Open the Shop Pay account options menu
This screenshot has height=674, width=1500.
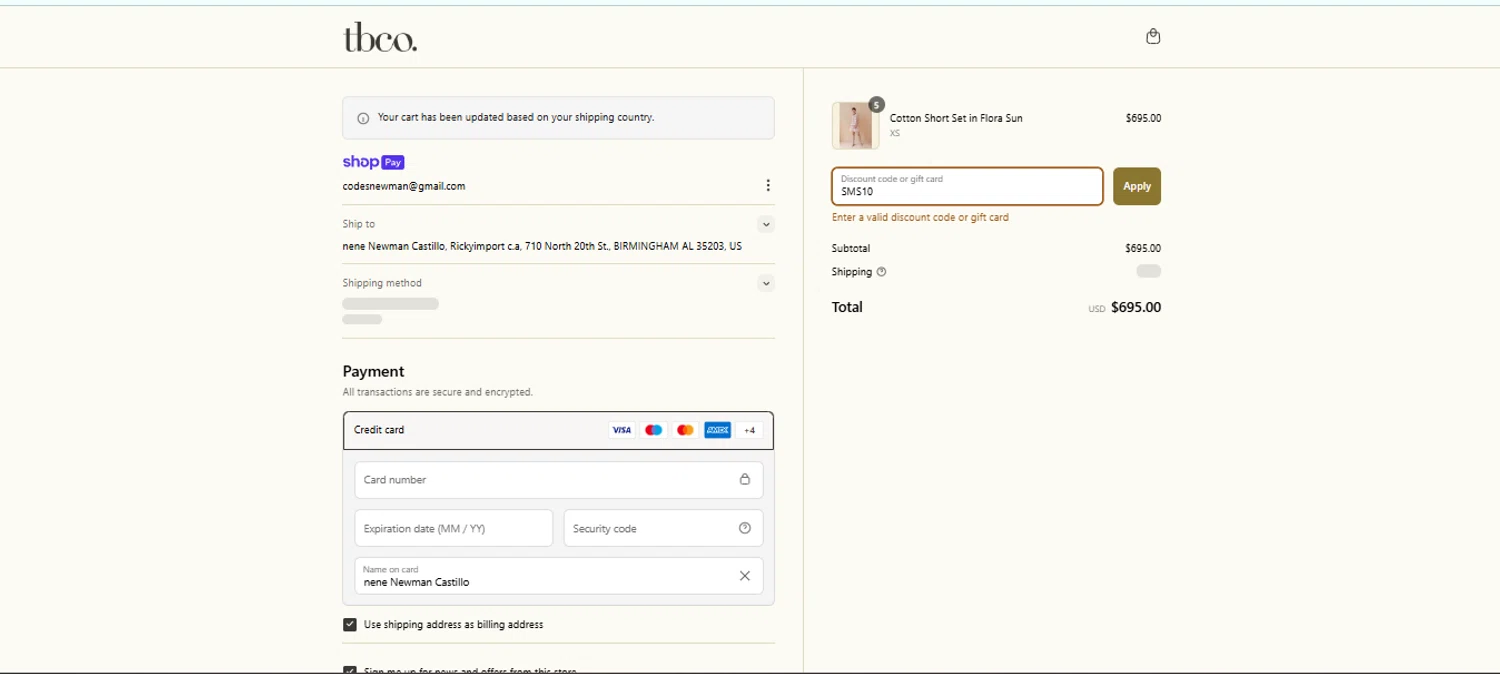coord(767,185)
